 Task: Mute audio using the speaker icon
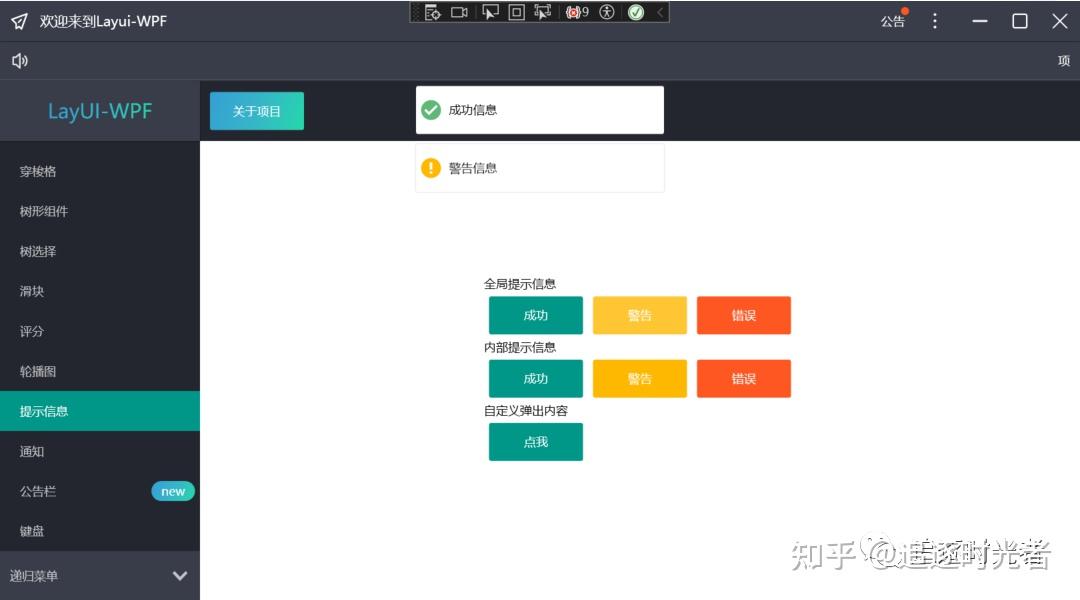coord(19,60)
